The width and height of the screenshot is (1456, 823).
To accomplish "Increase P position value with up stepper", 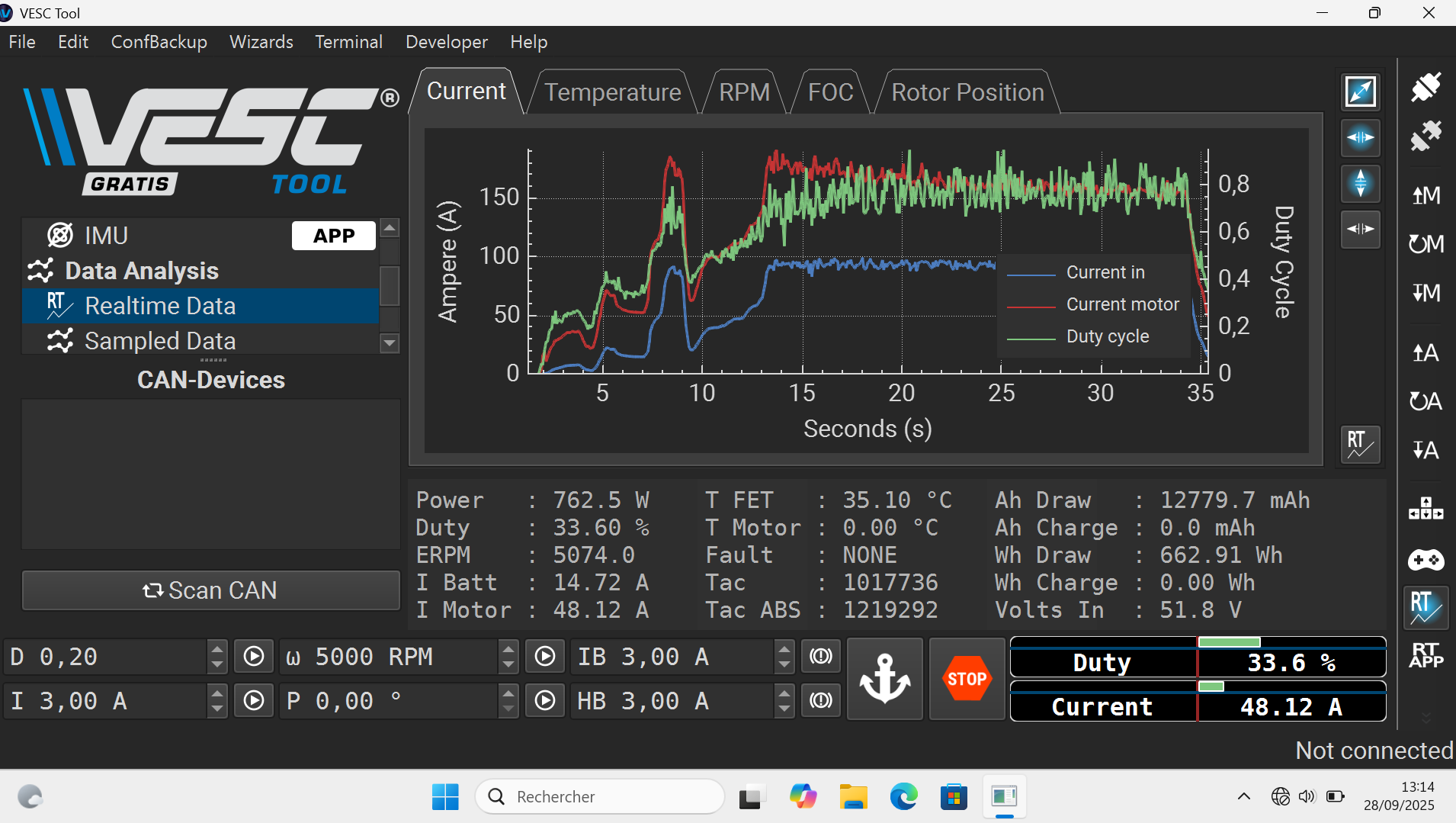I will (508, 693).
